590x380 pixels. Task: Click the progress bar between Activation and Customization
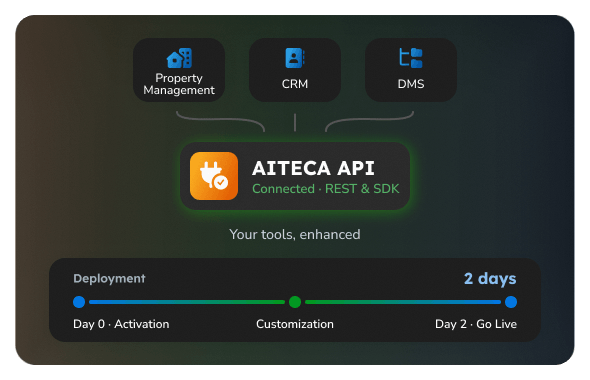[x=187, y=302]
